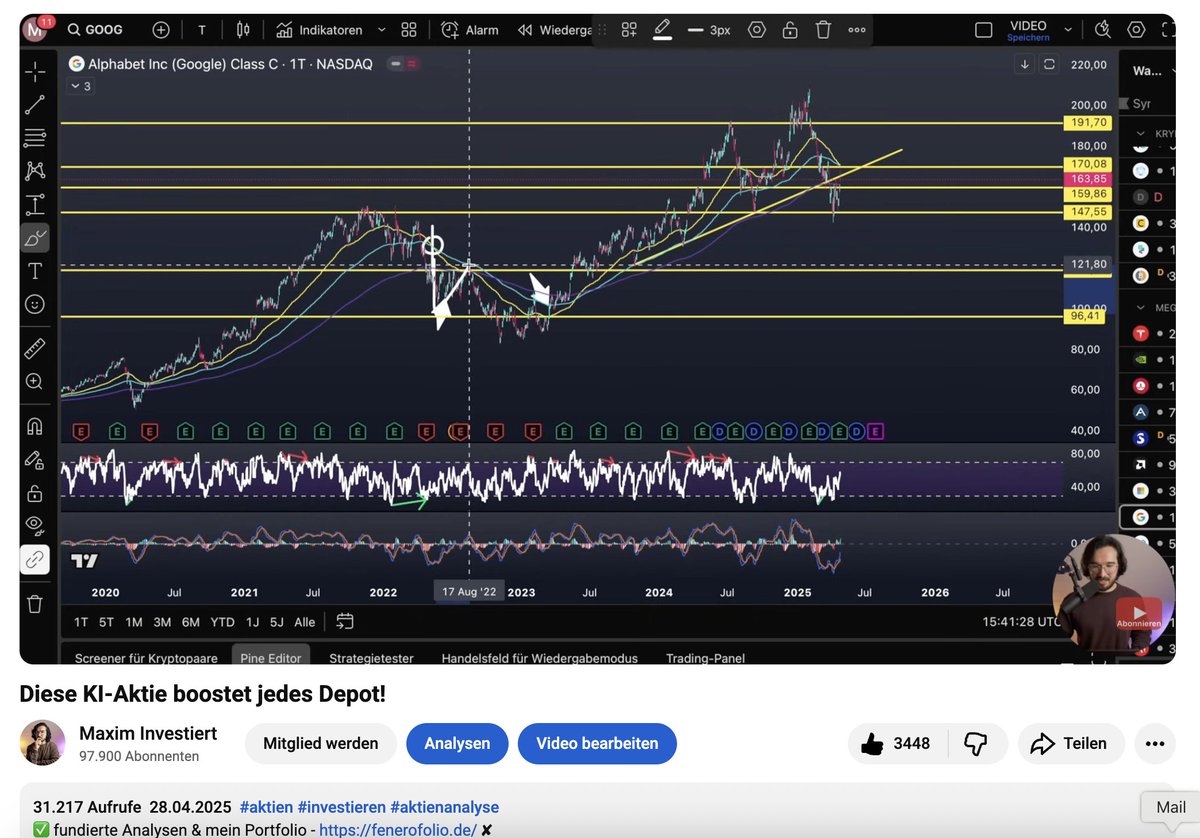Open the chart layout square selector

[984, 30]
